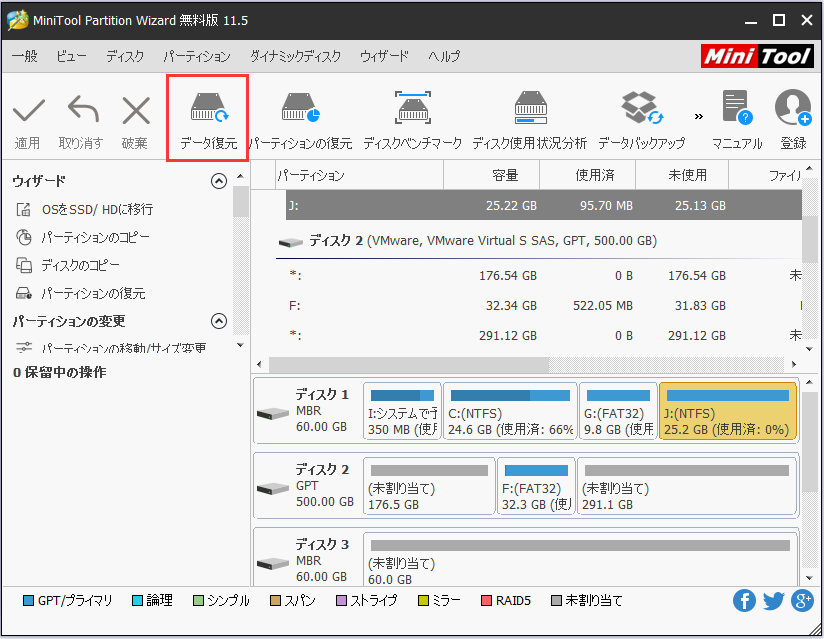824x639 pixels.
Task: Select C:(NTFS) partition block on Disk 1
Action: (x=510, y=411)
